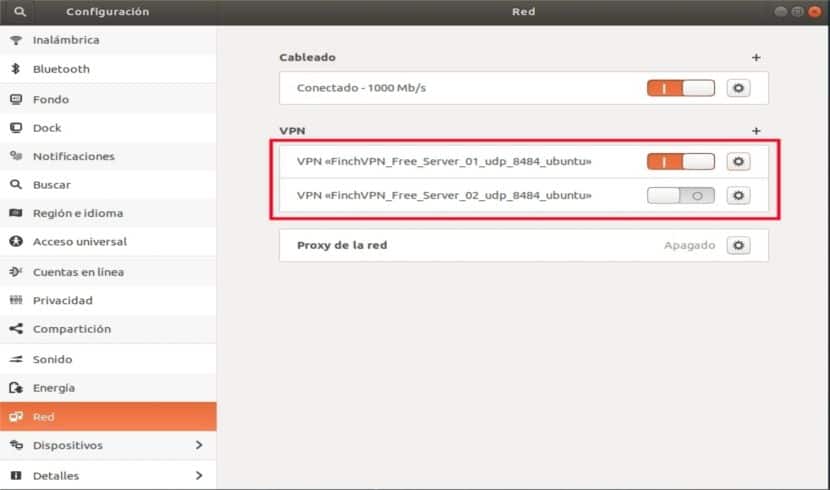Viewport: 830px width, 490px height.
Task: Open gear settings for FinchVPN_Free_Server_02
Action: tap(738, 195)
